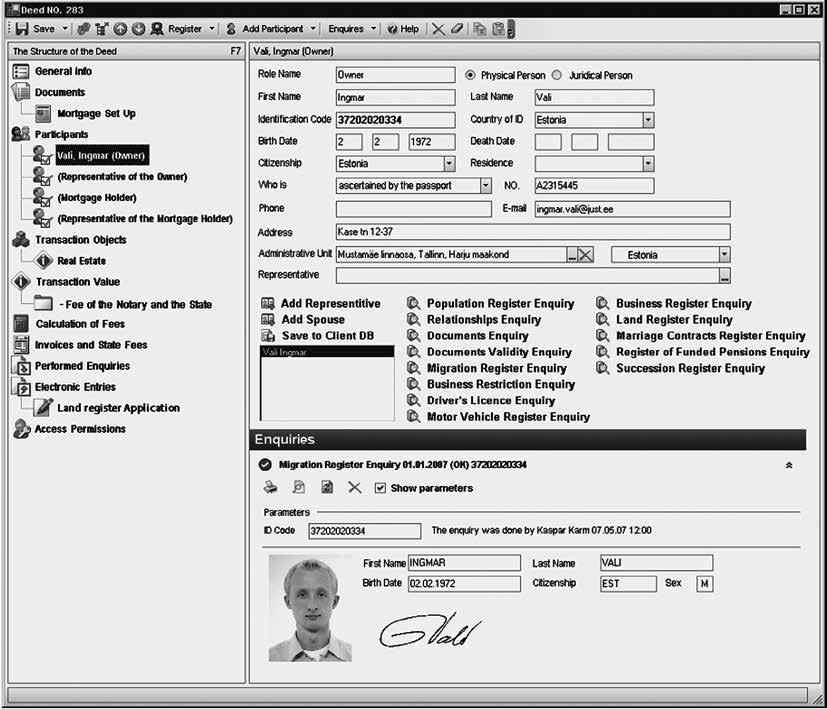Click the Business Register Enquiry magnifier icon
Image resolution: width=827 pixels, height=709 pixels.
[x=602, y=303]
